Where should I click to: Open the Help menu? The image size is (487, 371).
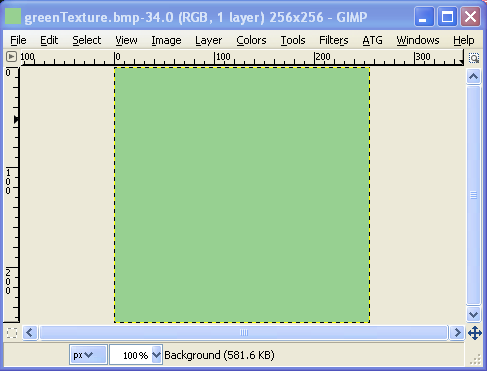click(464, 40)
